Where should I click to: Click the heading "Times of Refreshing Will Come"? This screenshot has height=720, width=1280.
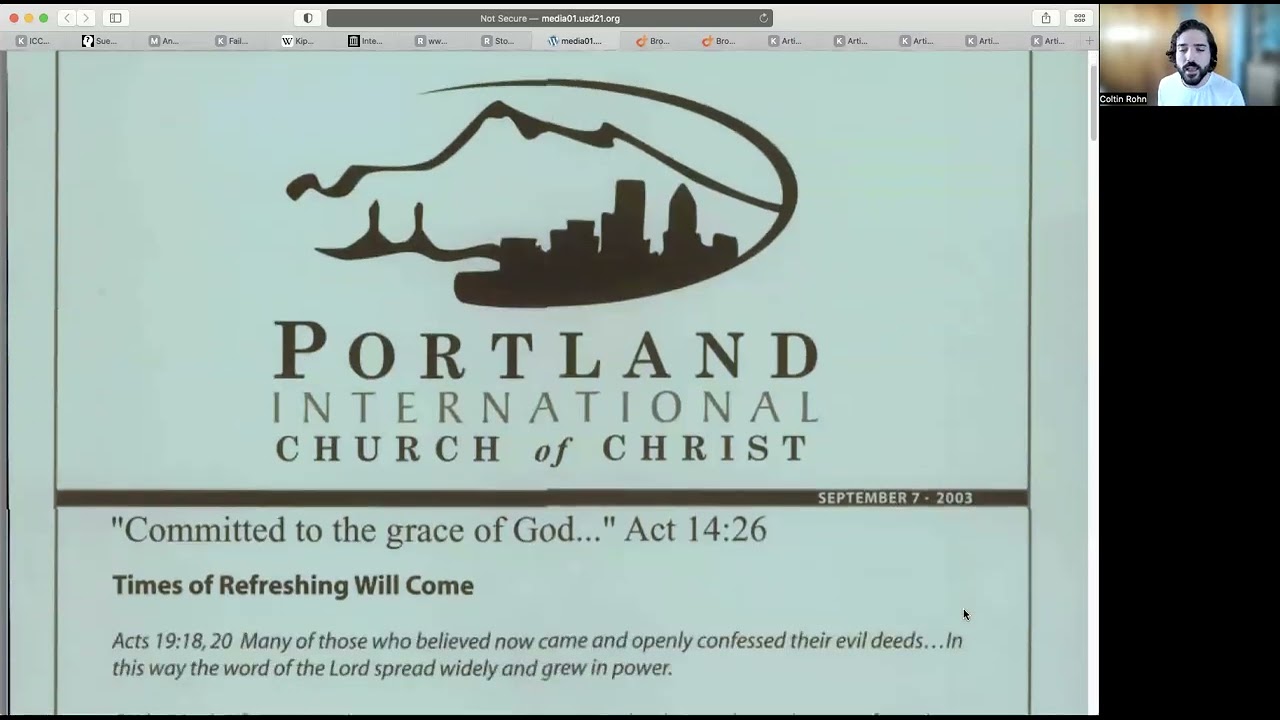[293, 585]
